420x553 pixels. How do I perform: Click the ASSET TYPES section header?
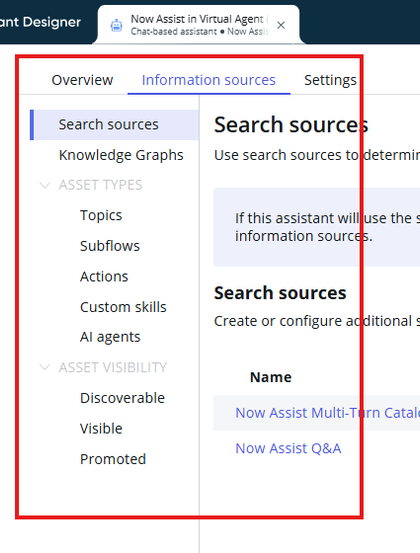pyautogui.click(x=101, y=185)
